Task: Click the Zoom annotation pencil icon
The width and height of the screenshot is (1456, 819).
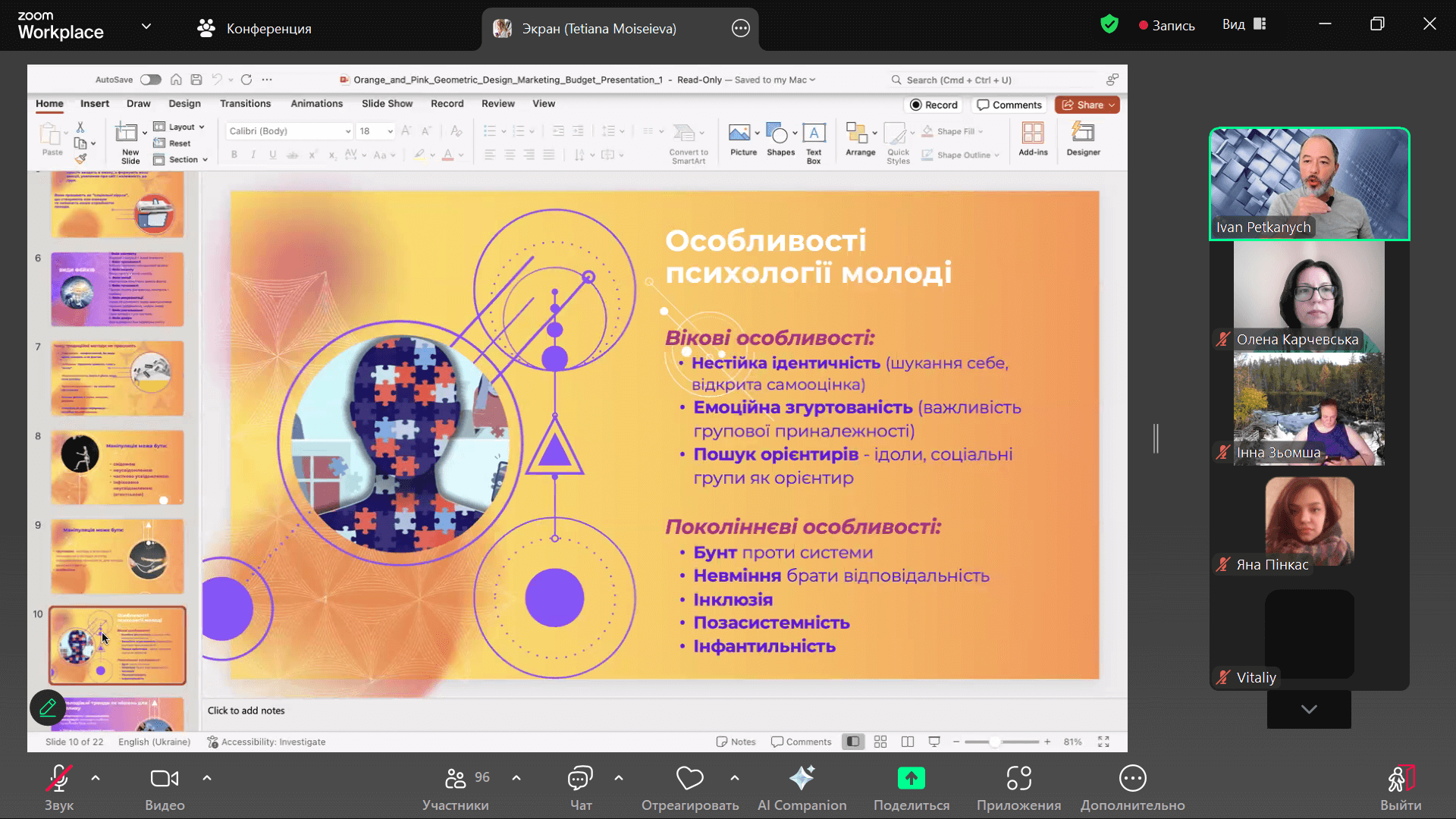Action: coord(48,708)
